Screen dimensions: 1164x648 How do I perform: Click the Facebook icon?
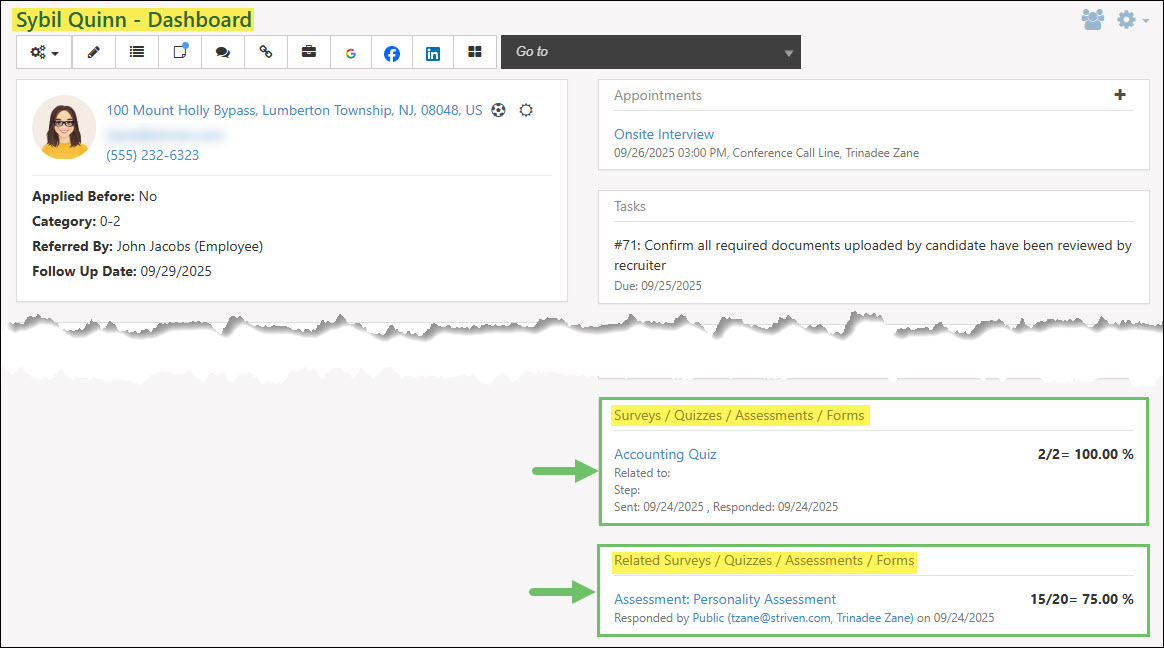[391, 52]
